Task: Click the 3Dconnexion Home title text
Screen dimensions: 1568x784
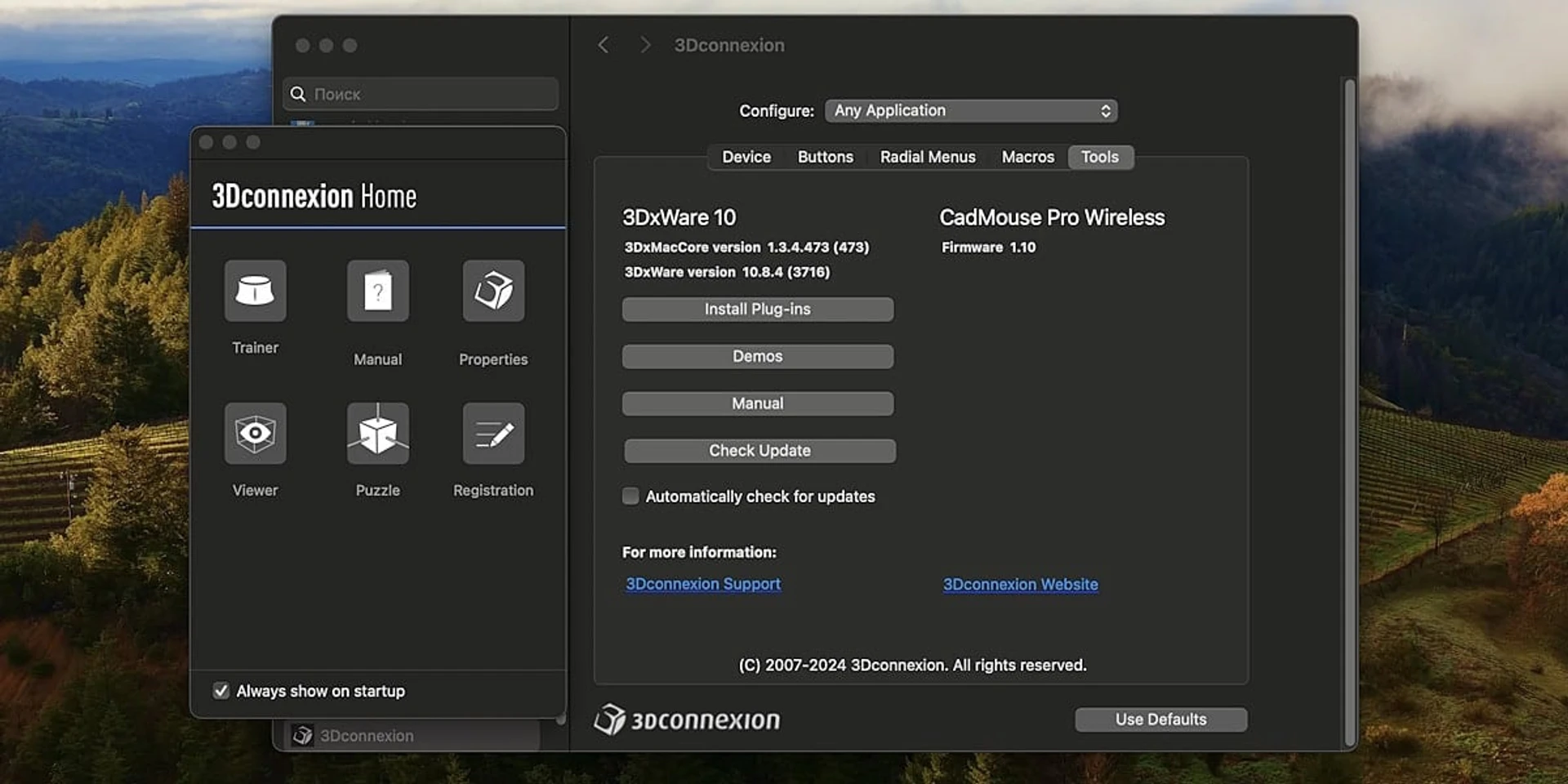Action: (x=314, y=196)
